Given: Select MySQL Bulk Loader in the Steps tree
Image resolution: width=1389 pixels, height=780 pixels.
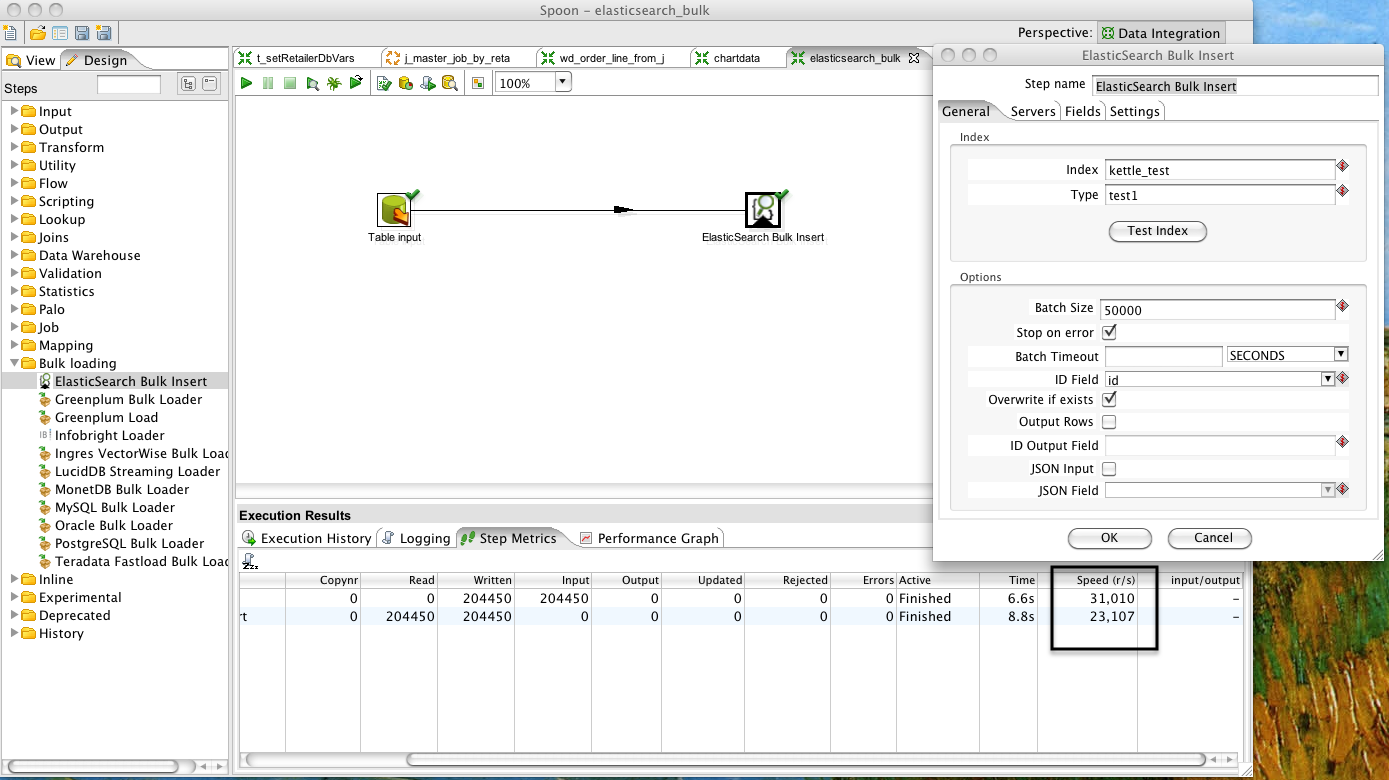Looking at the screenshot, I should (x=113, y=507).
